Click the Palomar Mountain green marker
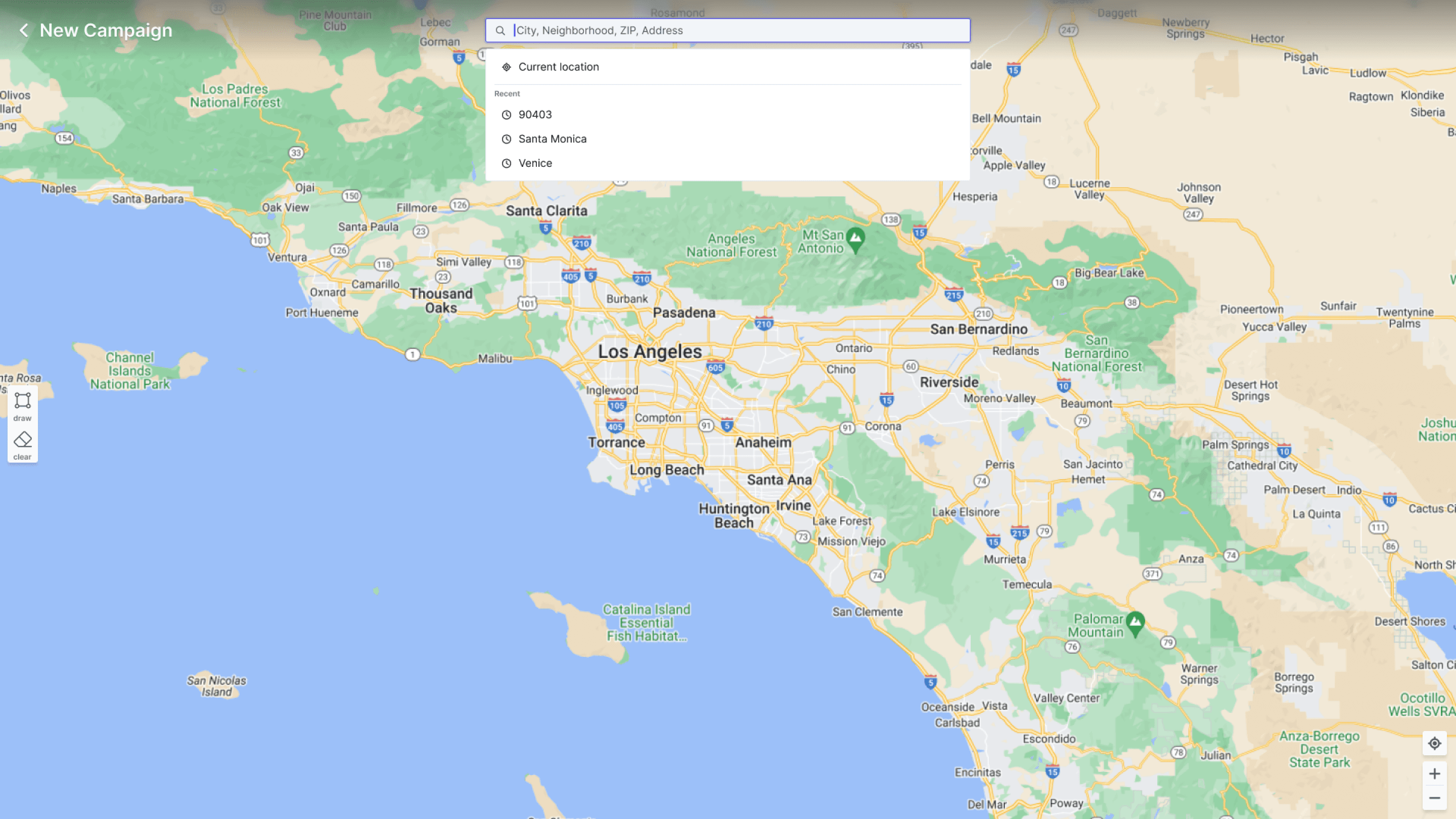 [1135, 623]
